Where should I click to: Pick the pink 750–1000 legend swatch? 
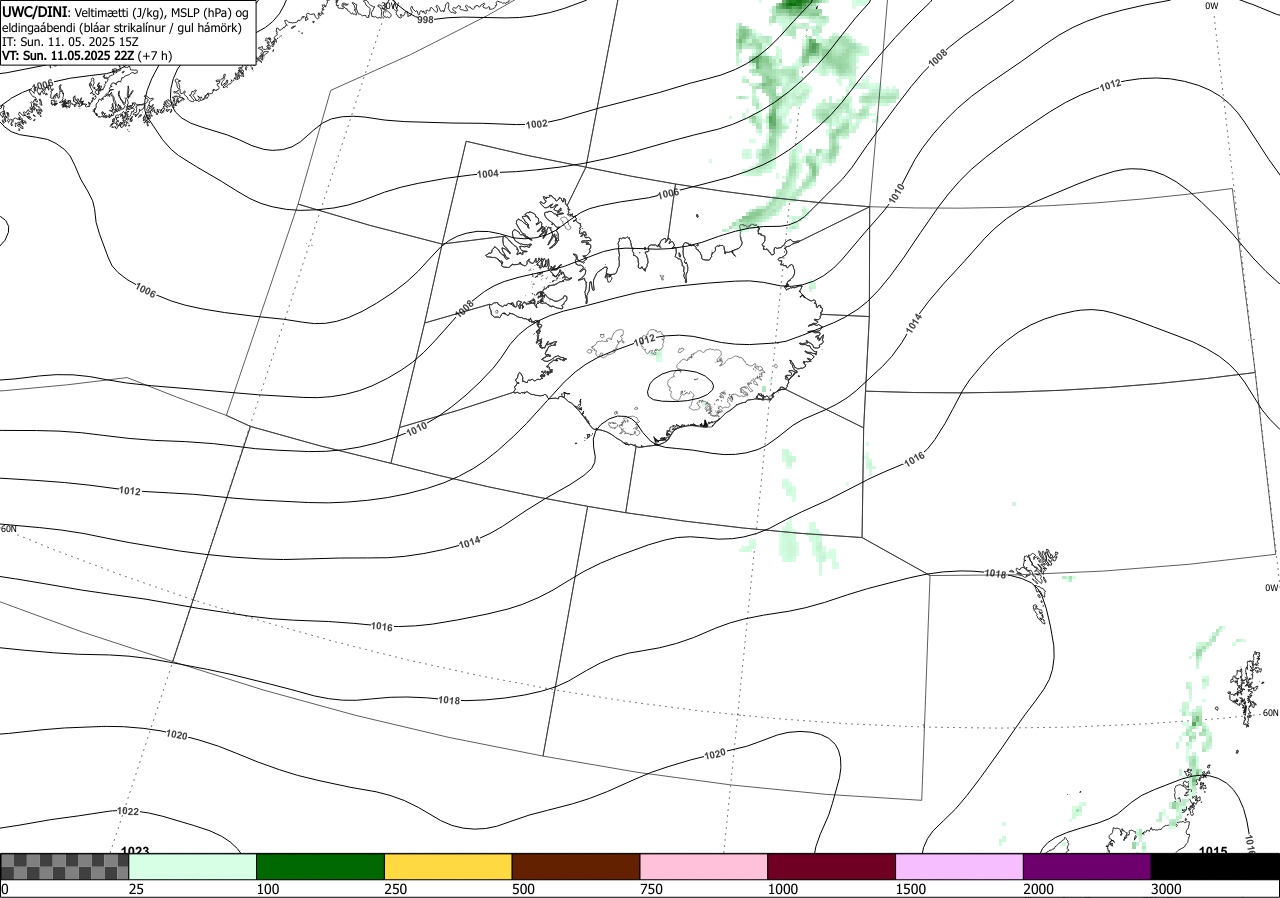(704, 867)
